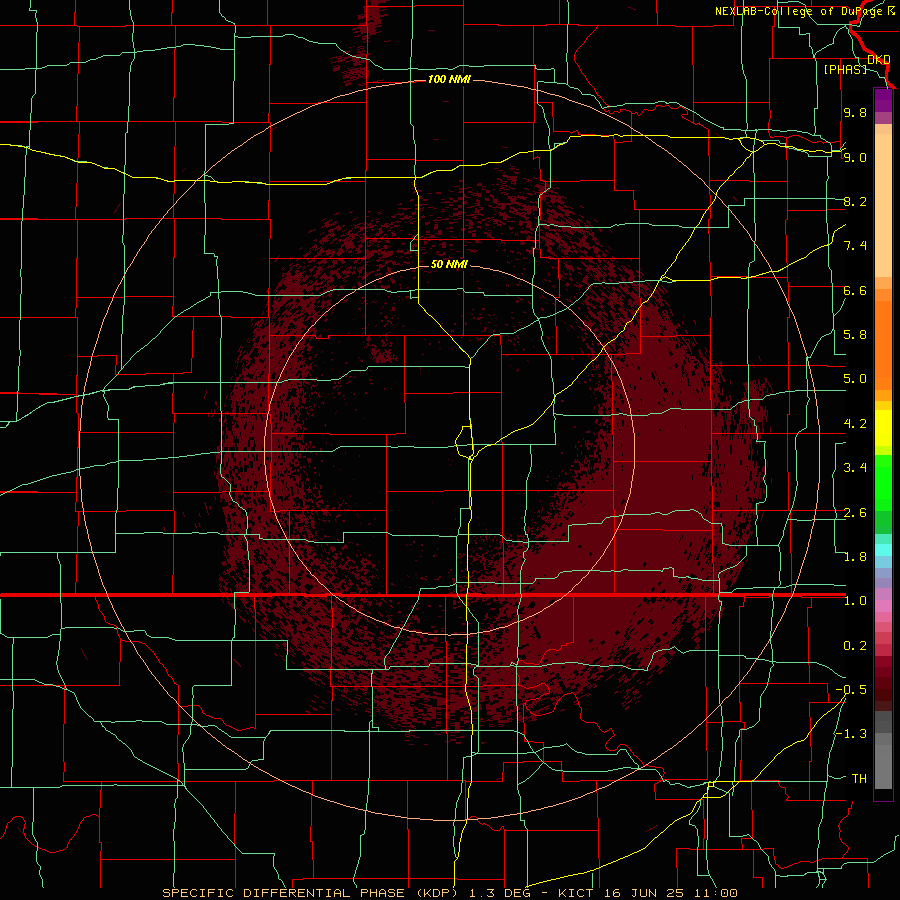This screenshot has width=900, height=900.
Task: Select the bright yellow color scale segment
Action: click(x=883, y=428)
